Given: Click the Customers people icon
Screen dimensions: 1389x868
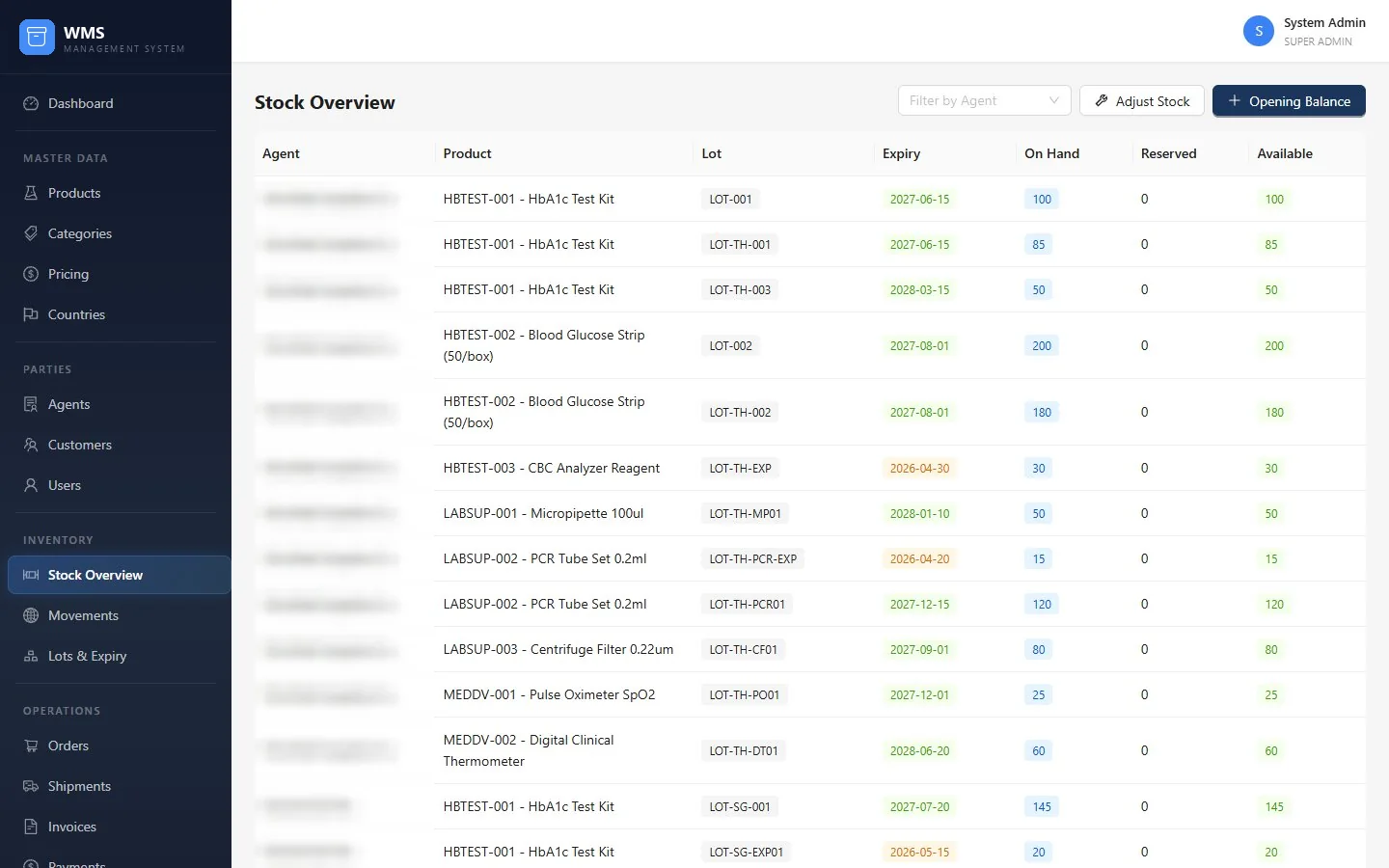Looking at the screenshot, I should pos(31,445).
